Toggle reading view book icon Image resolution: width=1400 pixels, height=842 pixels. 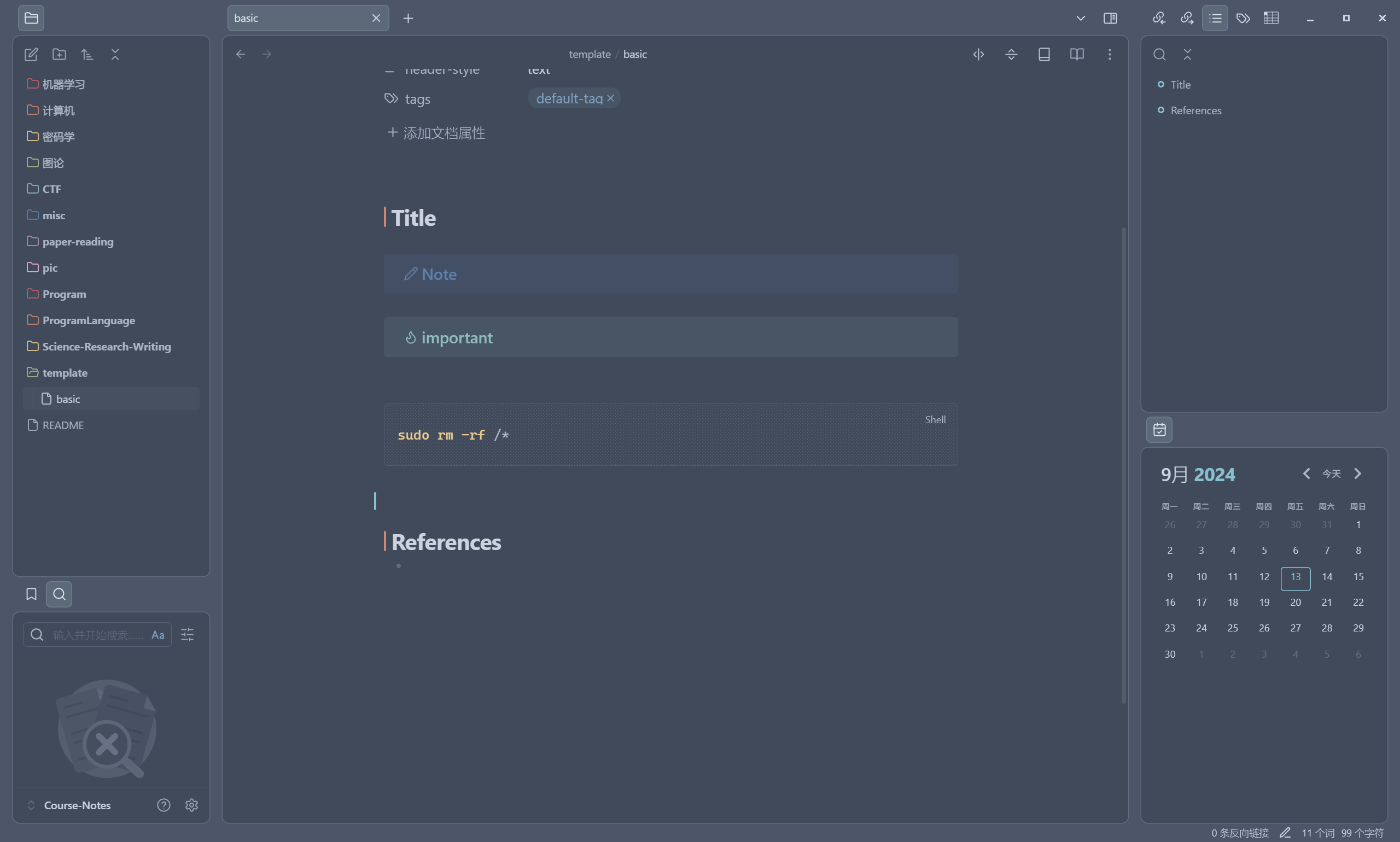pyautogui.click(x=1077, y=55)
